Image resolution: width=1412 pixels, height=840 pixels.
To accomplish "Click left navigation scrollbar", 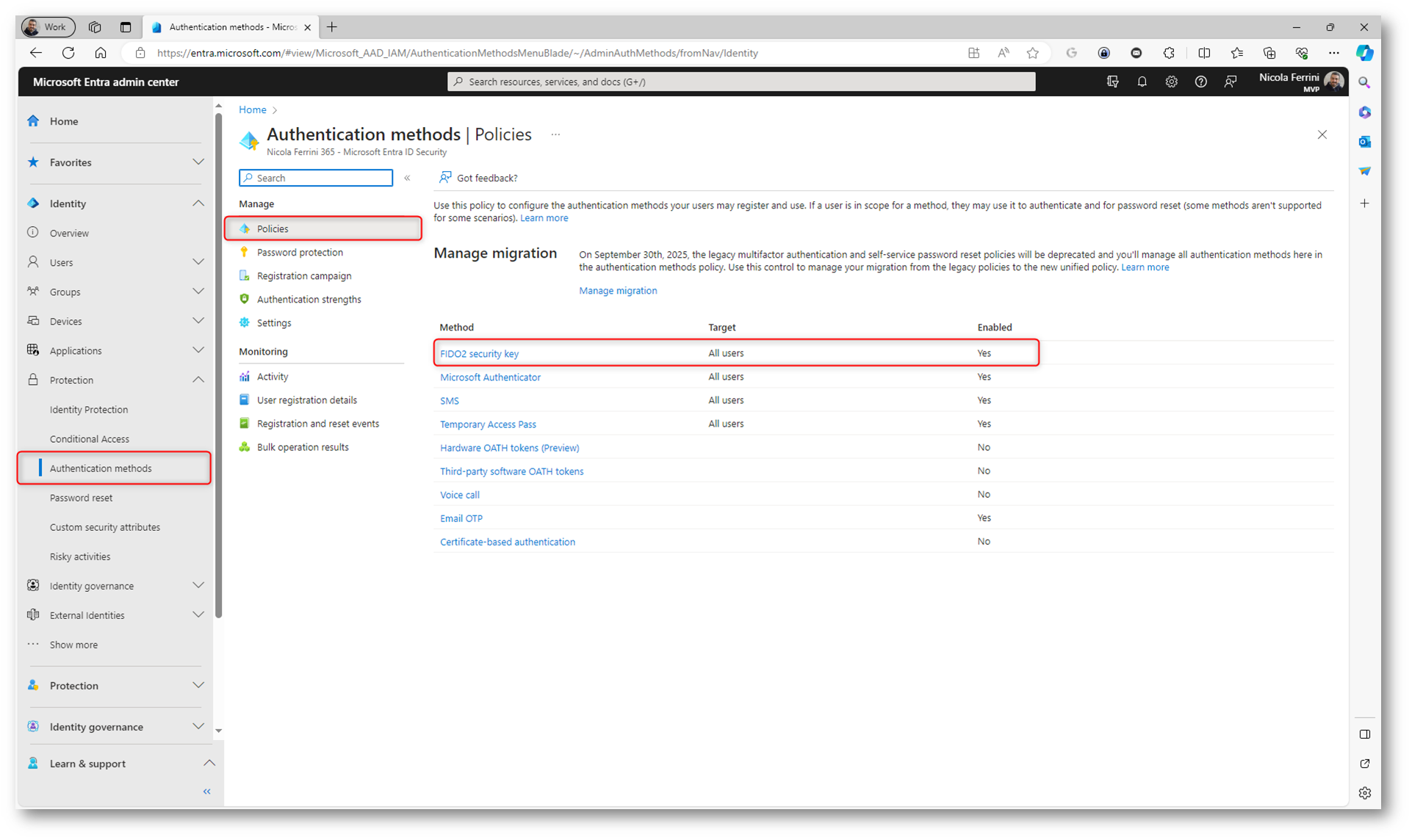I will (x=218, y=367).
